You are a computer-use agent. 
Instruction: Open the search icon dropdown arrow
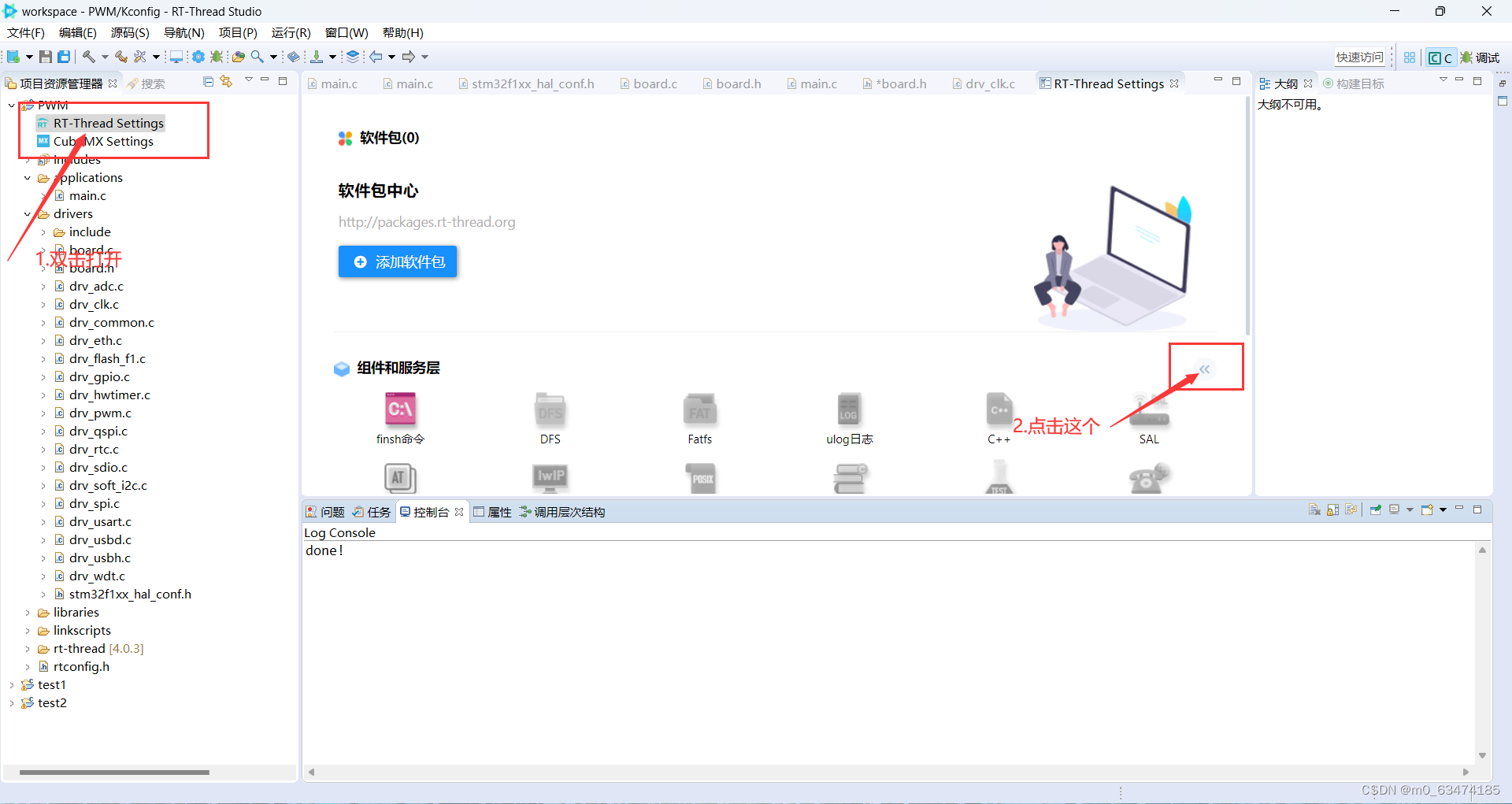click(273, 57)
